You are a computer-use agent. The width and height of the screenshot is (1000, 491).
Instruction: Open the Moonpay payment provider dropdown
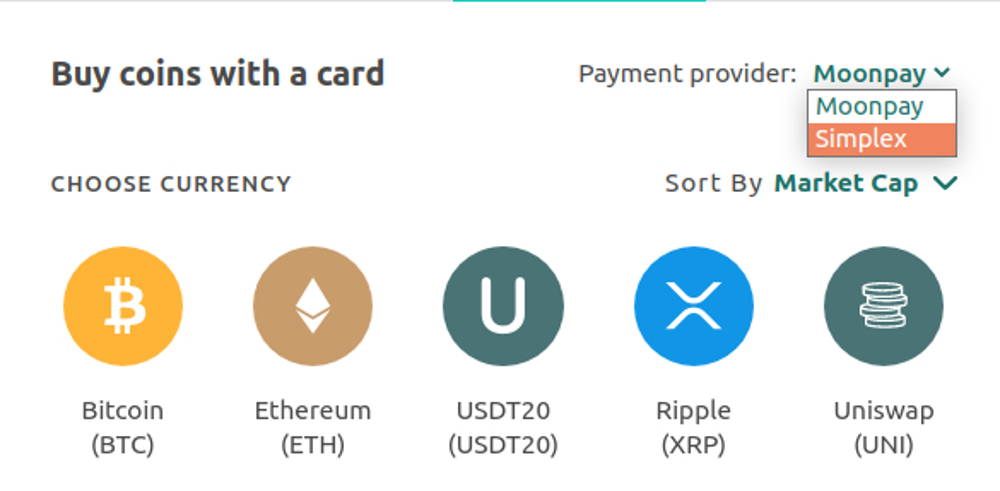click(882, 74)
